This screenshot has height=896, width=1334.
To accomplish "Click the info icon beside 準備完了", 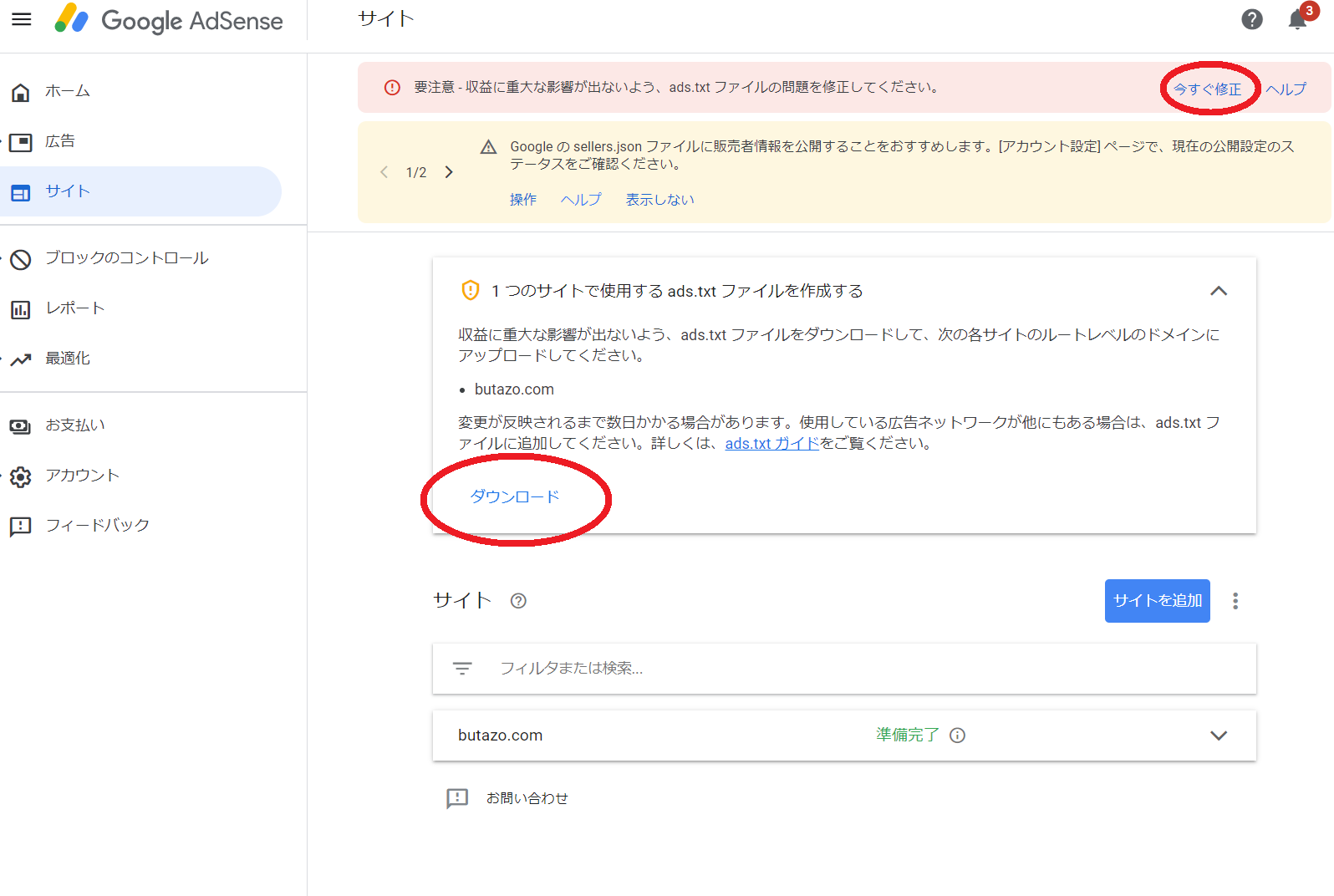I will click(x=958, y=736).
